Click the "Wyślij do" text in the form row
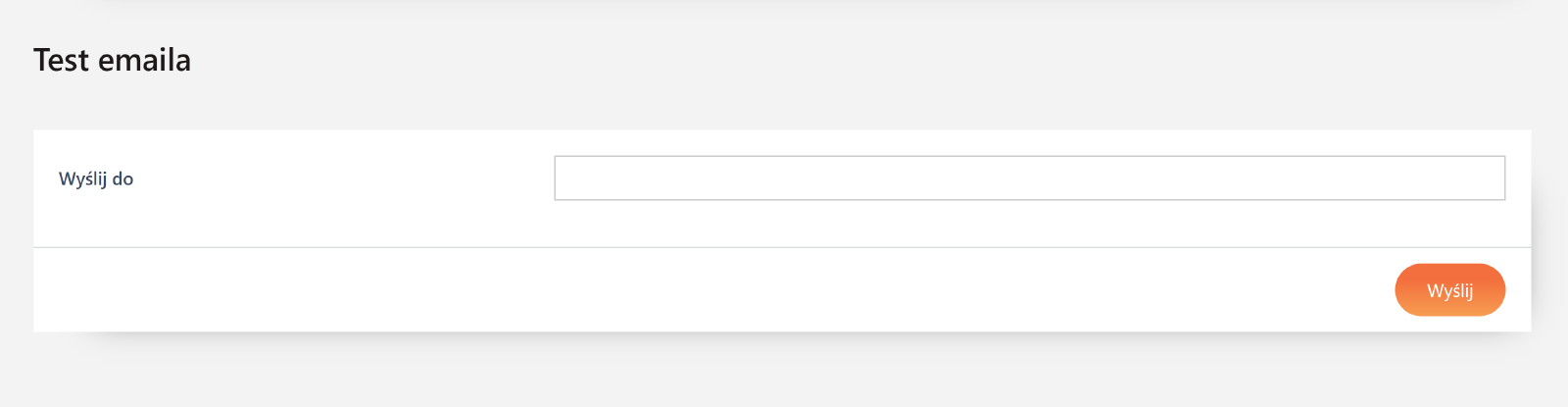Viewport: 1568px width, 407px height. [96, 179]
